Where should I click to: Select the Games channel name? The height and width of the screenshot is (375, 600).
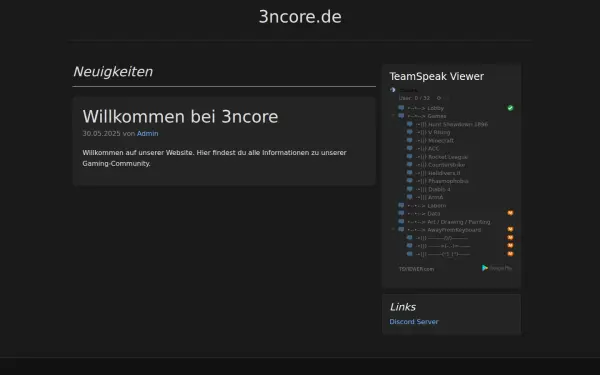437,116
